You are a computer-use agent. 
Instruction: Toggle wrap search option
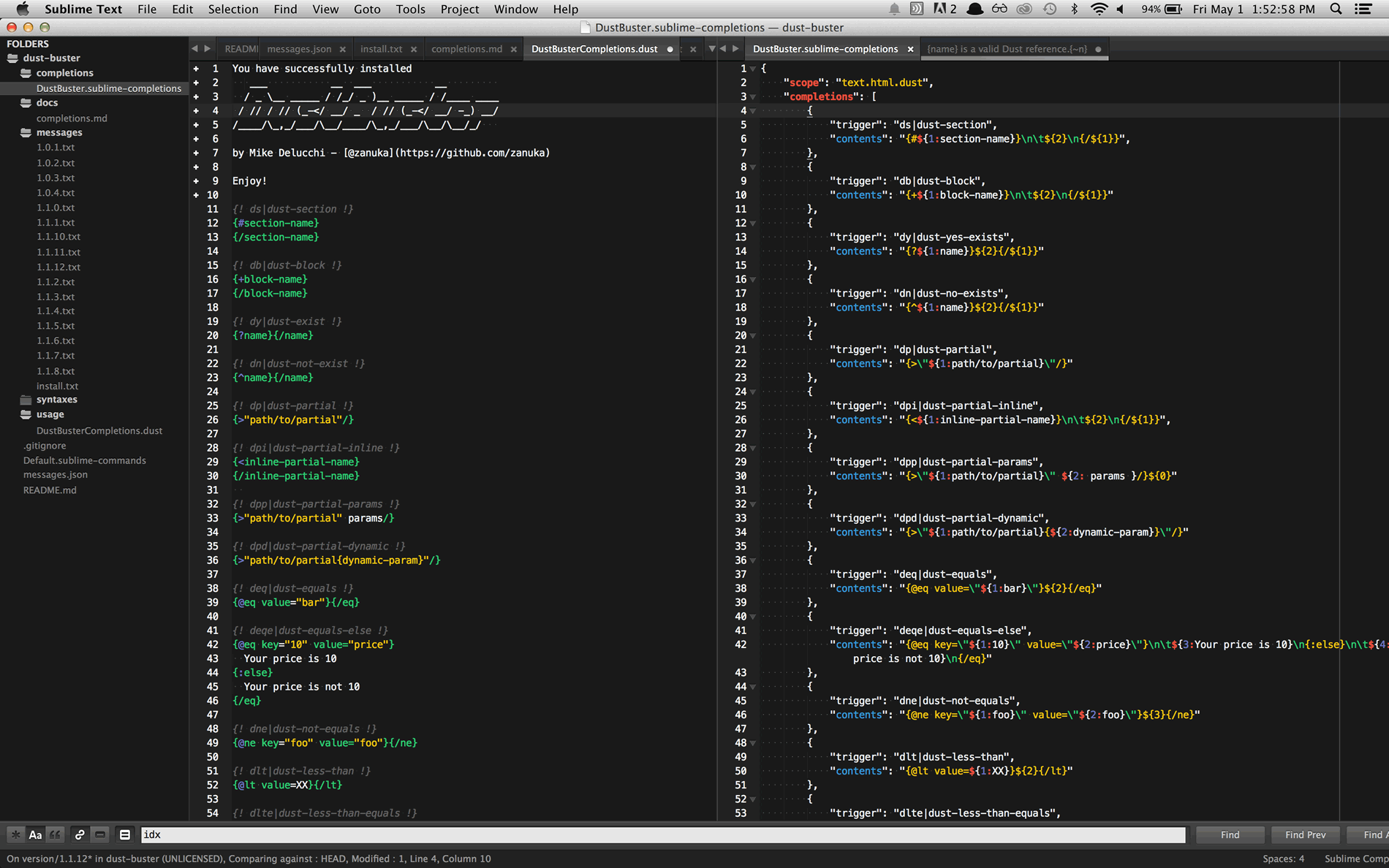[x=80, y=834]
